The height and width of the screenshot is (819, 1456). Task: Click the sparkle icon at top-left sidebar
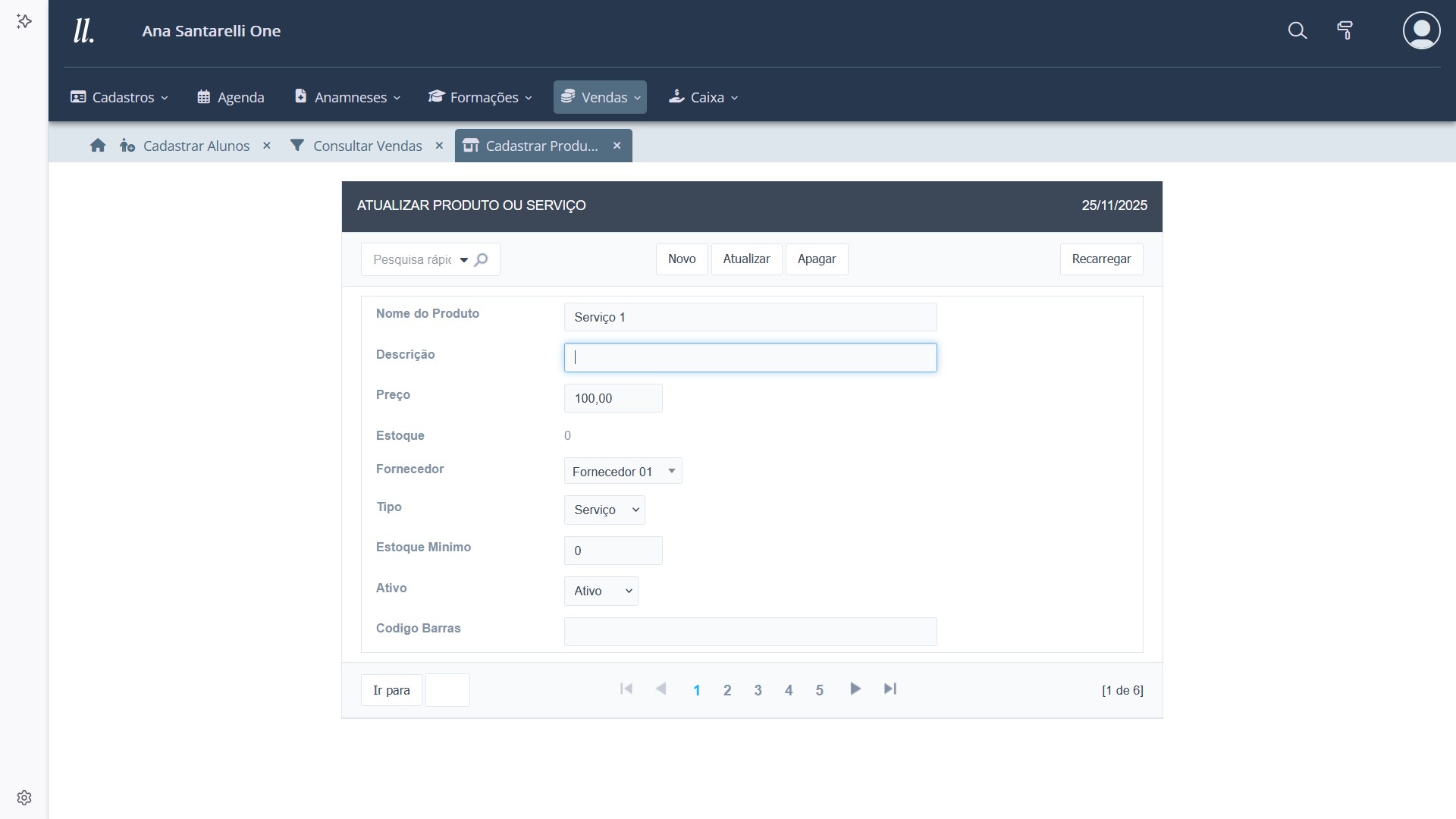(x=24, y=21)
